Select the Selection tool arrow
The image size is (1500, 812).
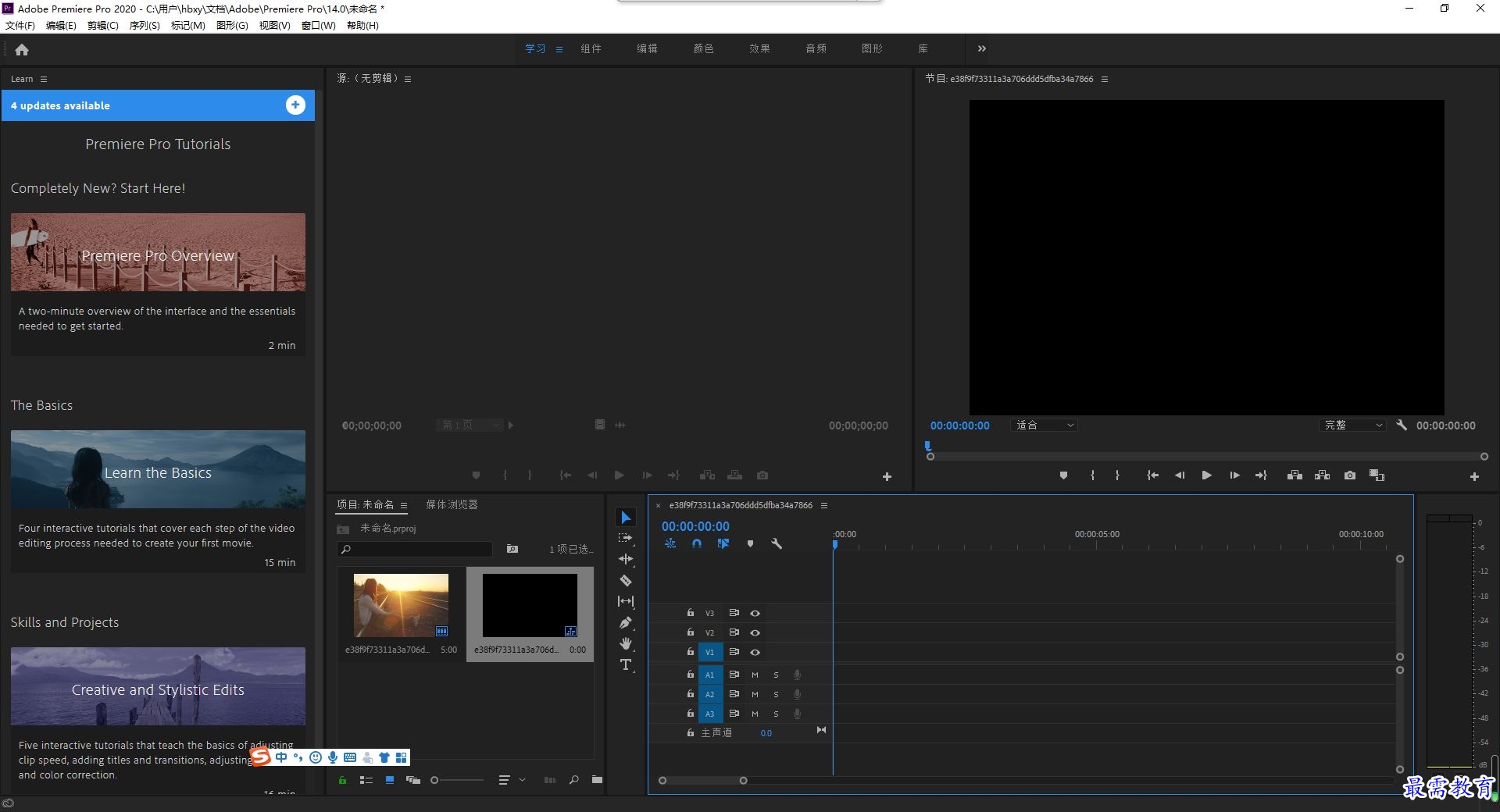(626, 518)
